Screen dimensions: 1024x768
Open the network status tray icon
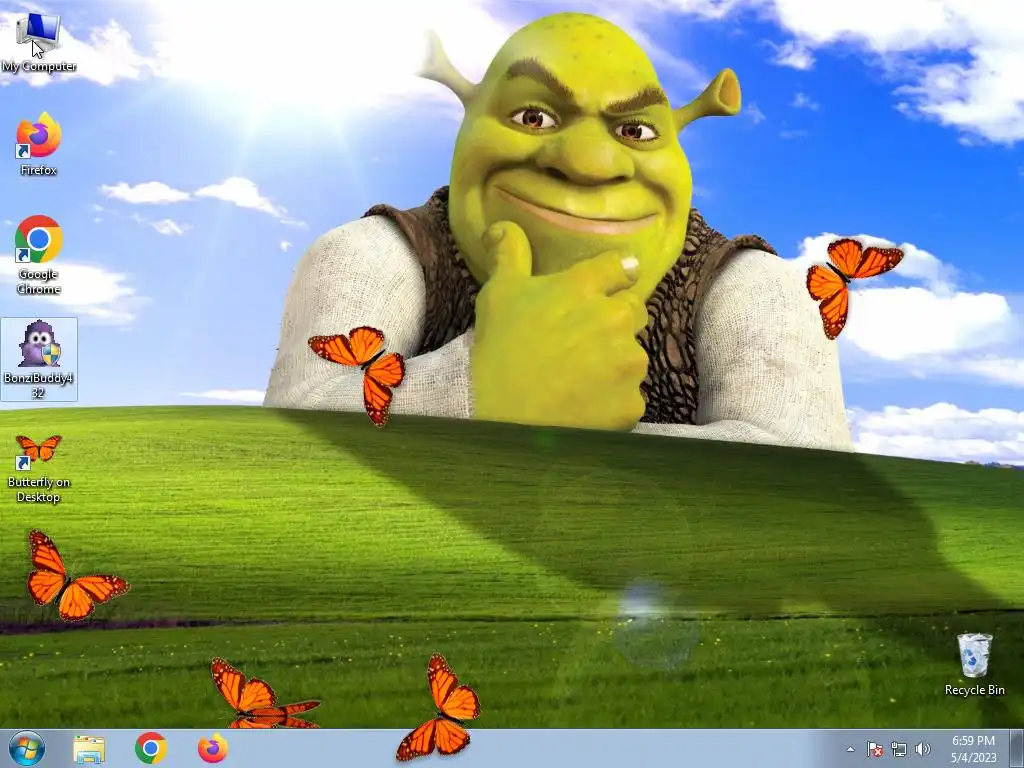[x=899, y=749]
